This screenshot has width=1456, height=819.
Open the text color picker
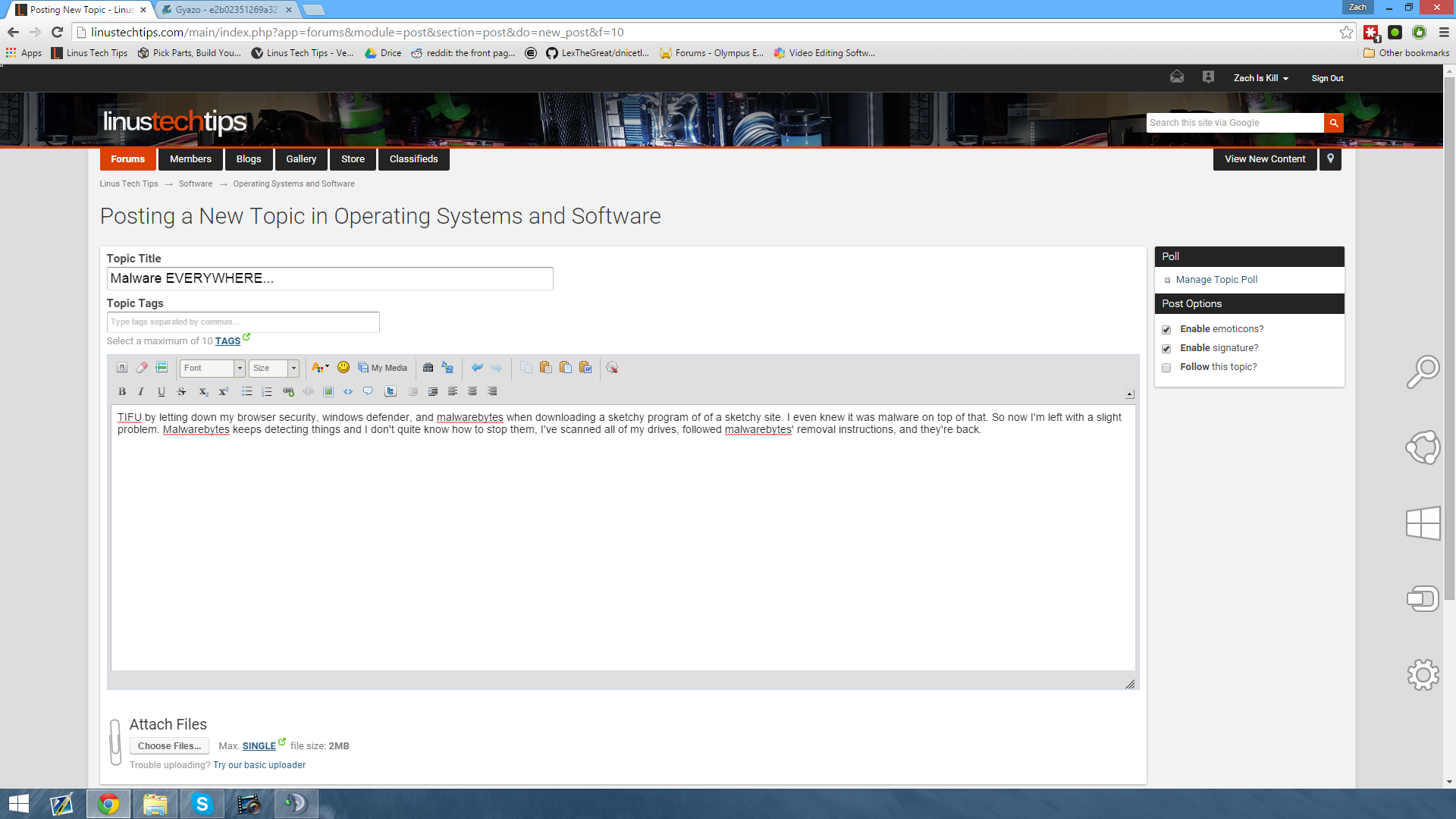pyautogui.click(x=320, y=368)
